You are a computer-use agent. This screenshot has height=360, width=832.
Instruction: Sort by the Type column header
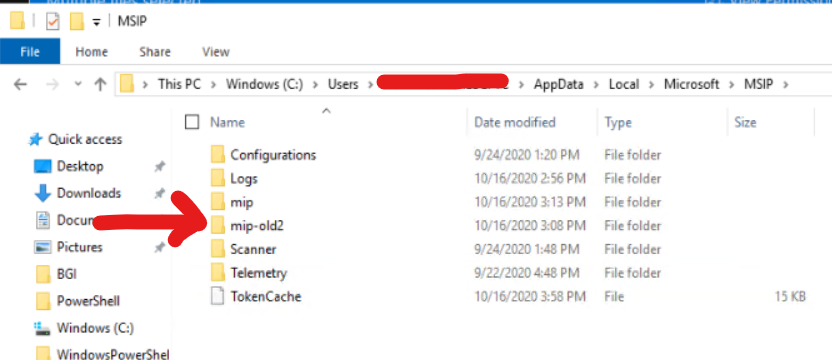tap(618, 123)
